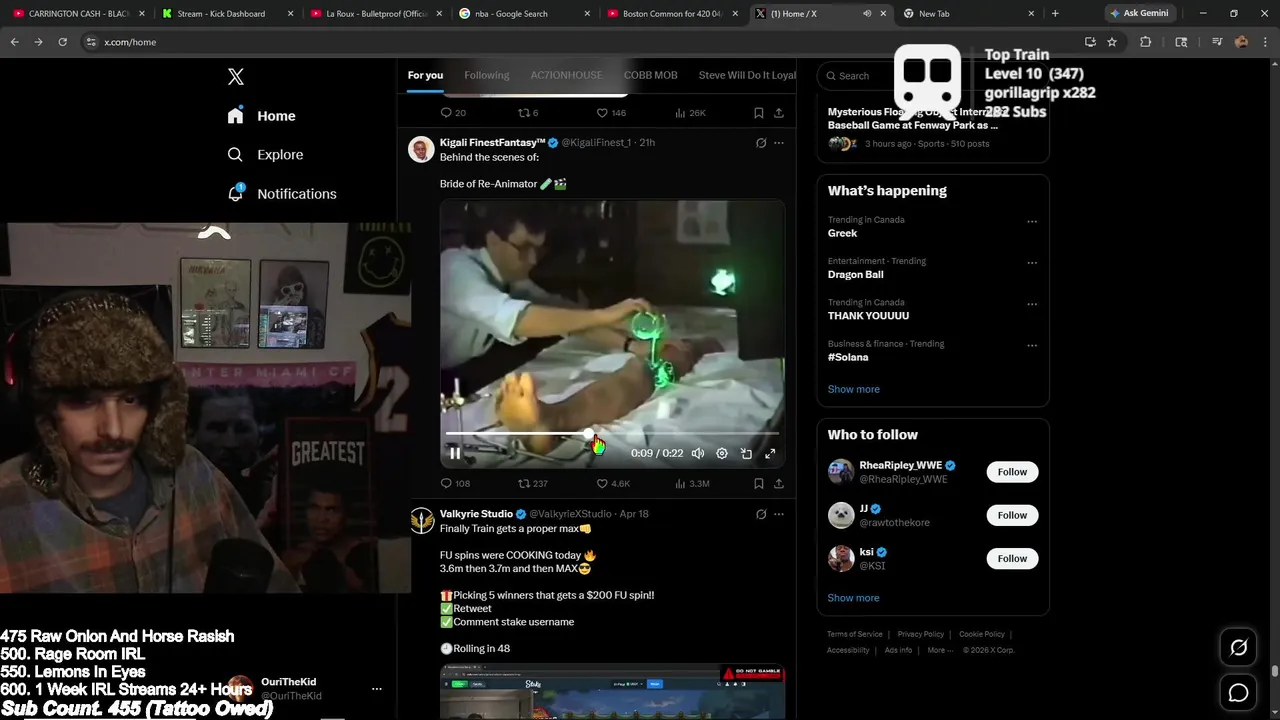Open a new browser tab plus
This screenshot has width=1280, height=720.
pos(1055,14)
